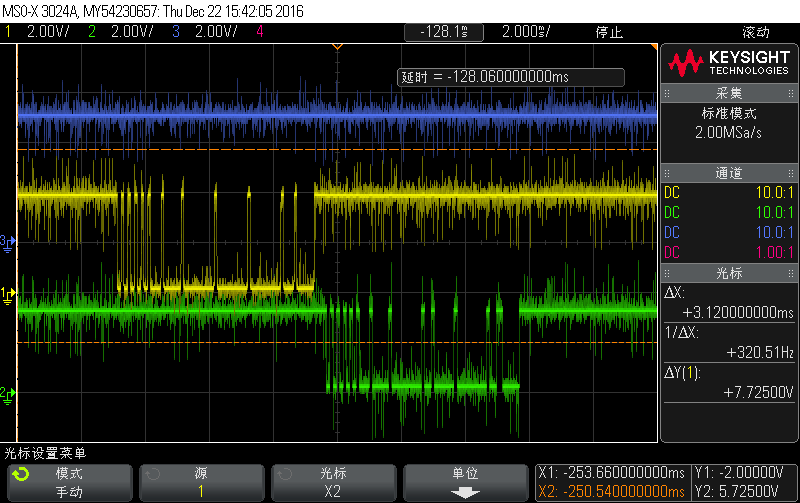Click the Keysight Technologies logo
800x503 pixels.
click(730, 63)
